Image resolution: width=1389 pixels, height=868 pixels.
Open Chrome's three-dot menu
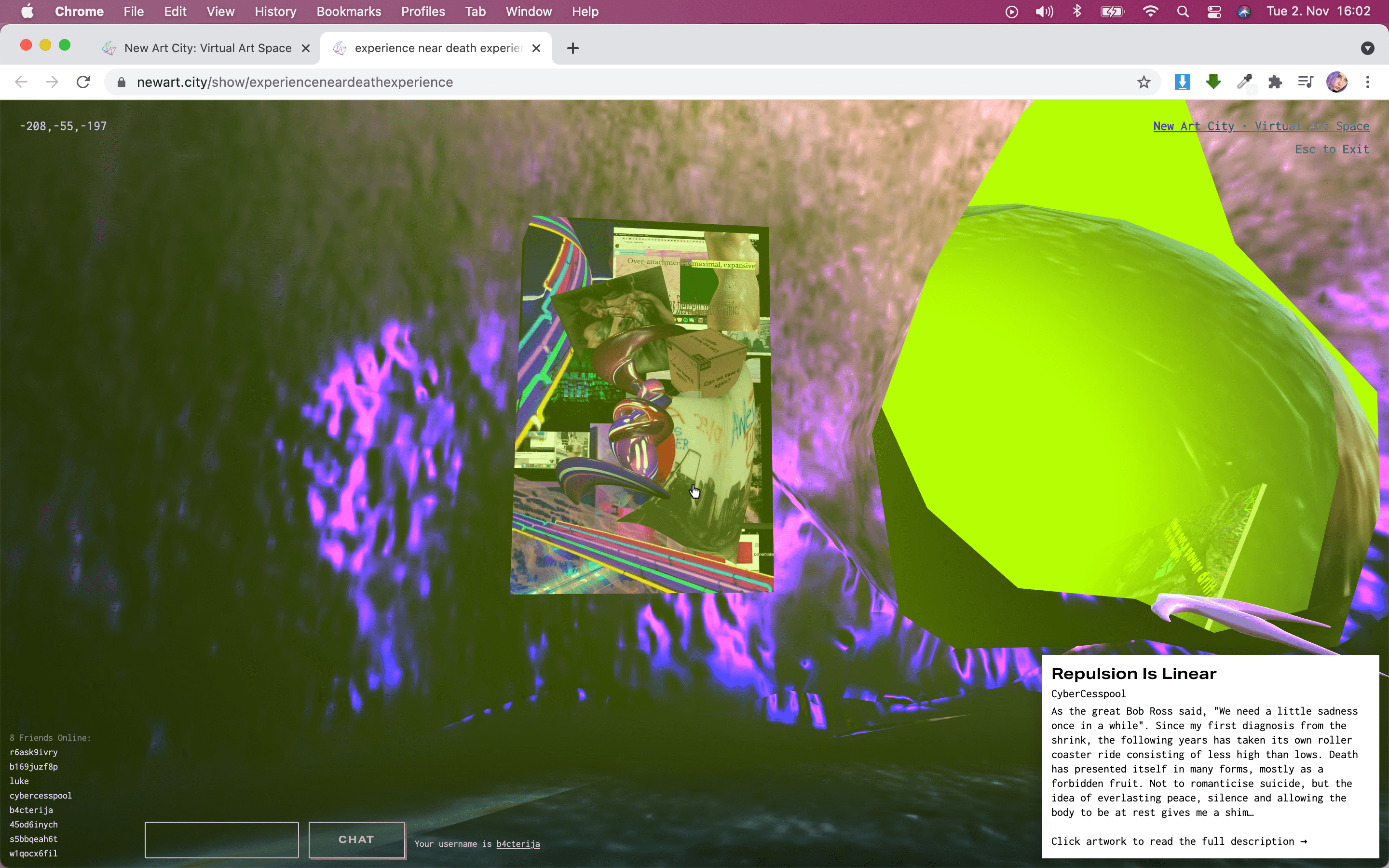(x=1368, y=82)
